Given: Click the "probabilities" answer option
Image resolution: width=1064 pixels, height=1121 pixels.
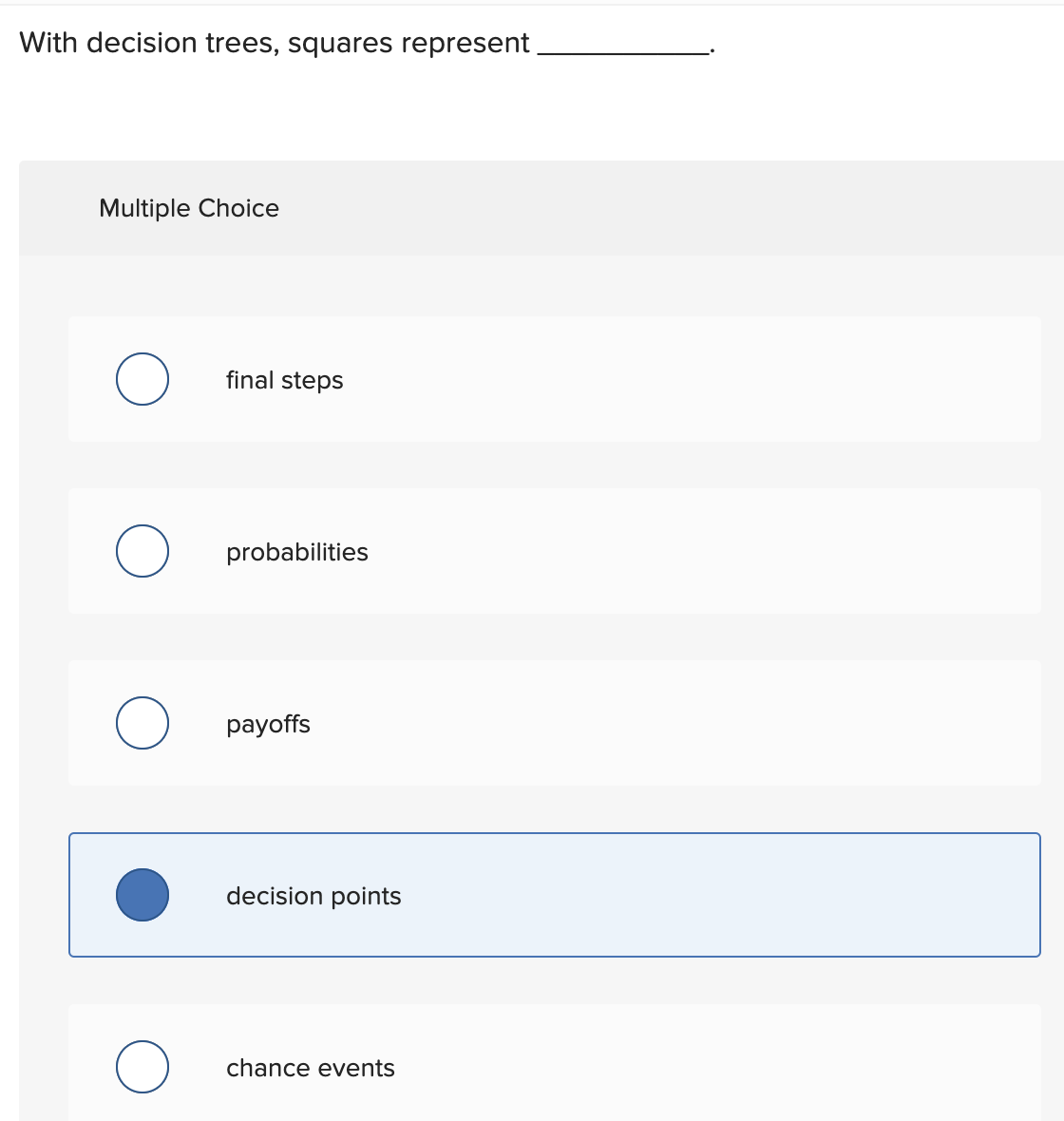Looking at the screenshot, I should point(554,551).
